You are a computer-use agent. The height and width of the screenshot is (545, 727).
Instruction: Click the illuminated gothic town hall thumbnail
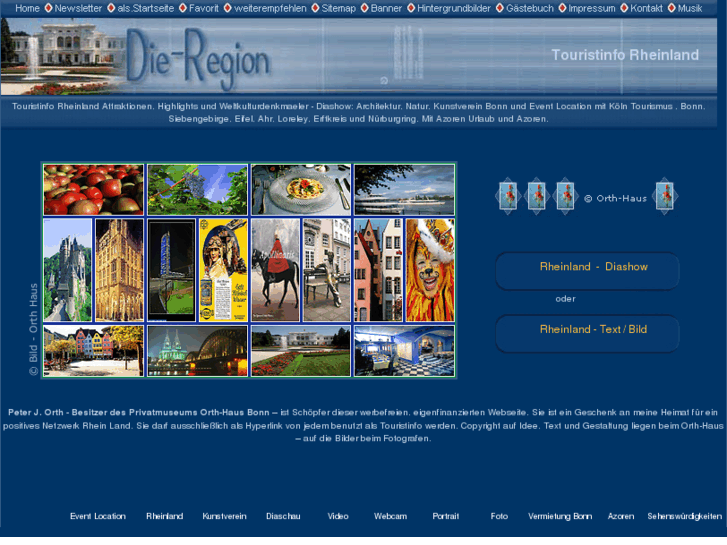(120, 270)
